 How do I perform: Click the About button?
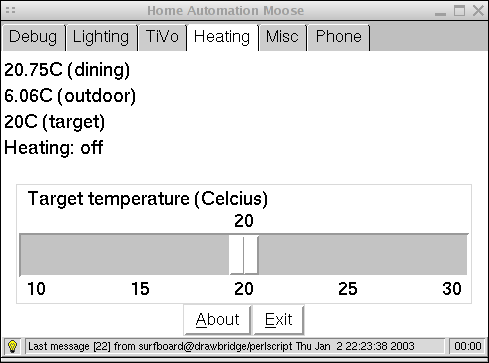[x=217, y=320]
